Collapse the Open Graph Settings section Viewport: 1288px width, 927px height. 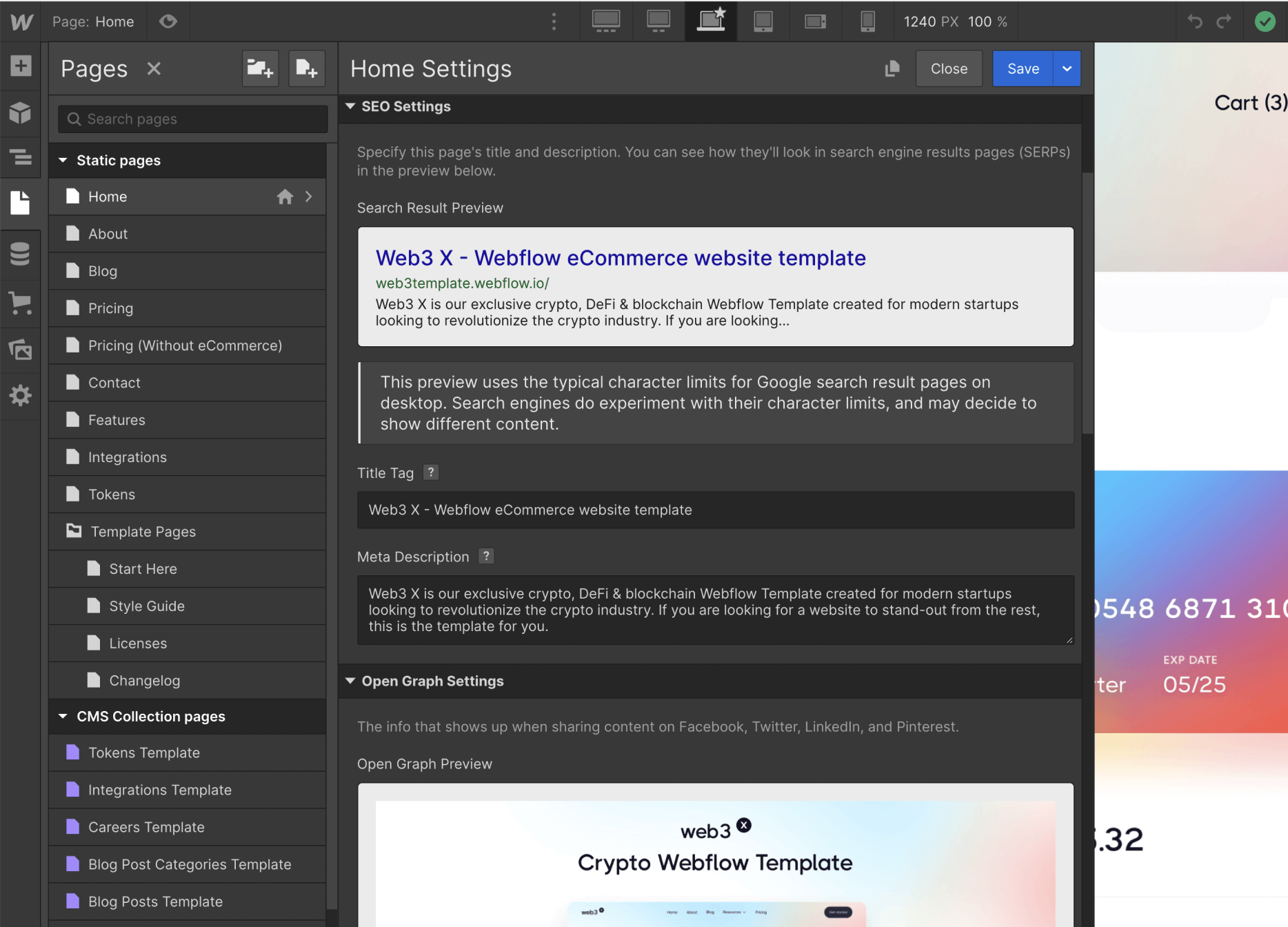pos(350,681)
